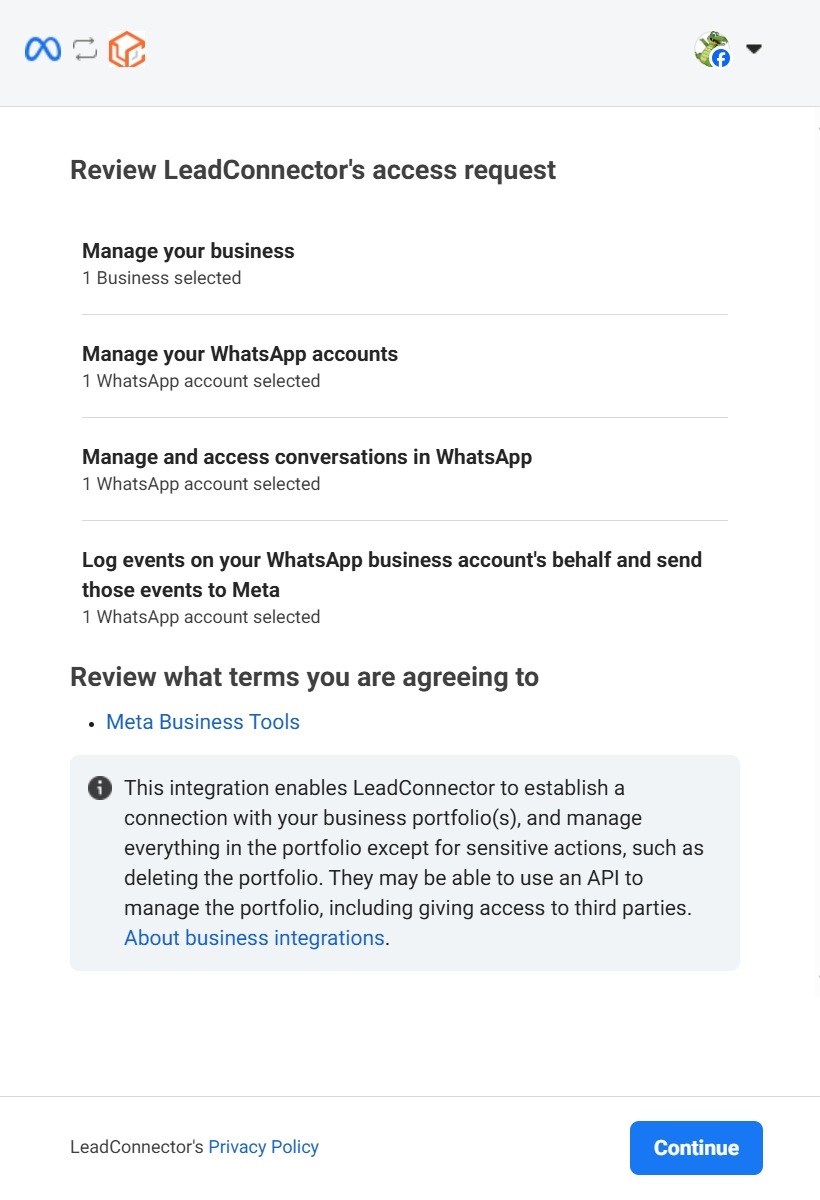The height and width of the screenshot is (1200, 820).
Task: Open Manage and access conversations in WhatsApp
Action: (405, 469)
